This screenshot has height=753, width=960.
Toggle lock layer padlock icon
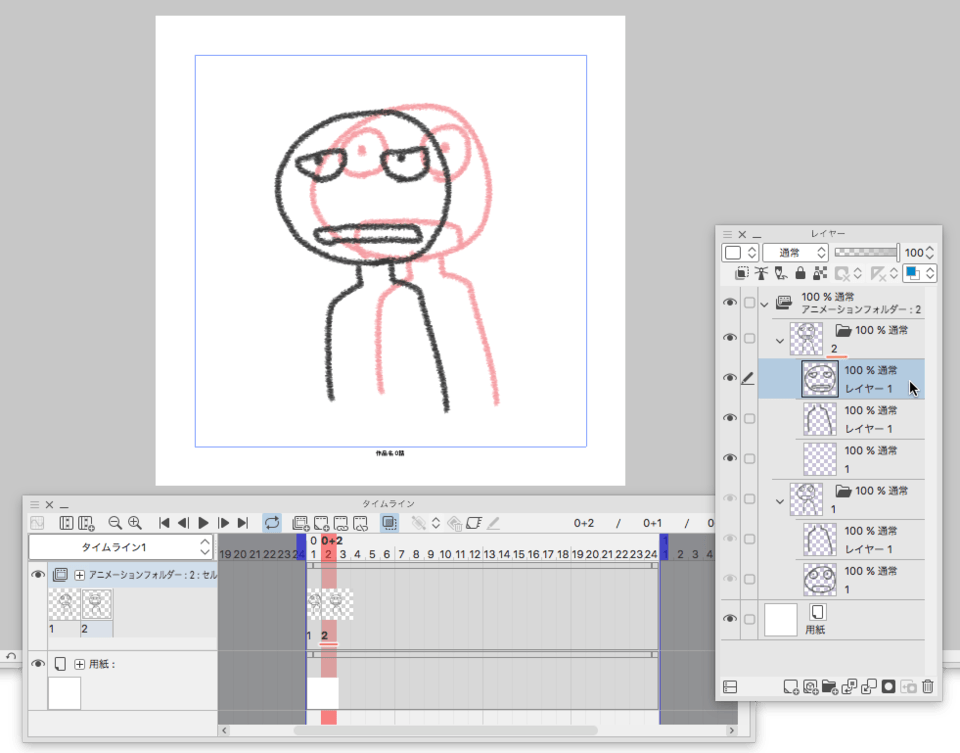pos(800,273)
